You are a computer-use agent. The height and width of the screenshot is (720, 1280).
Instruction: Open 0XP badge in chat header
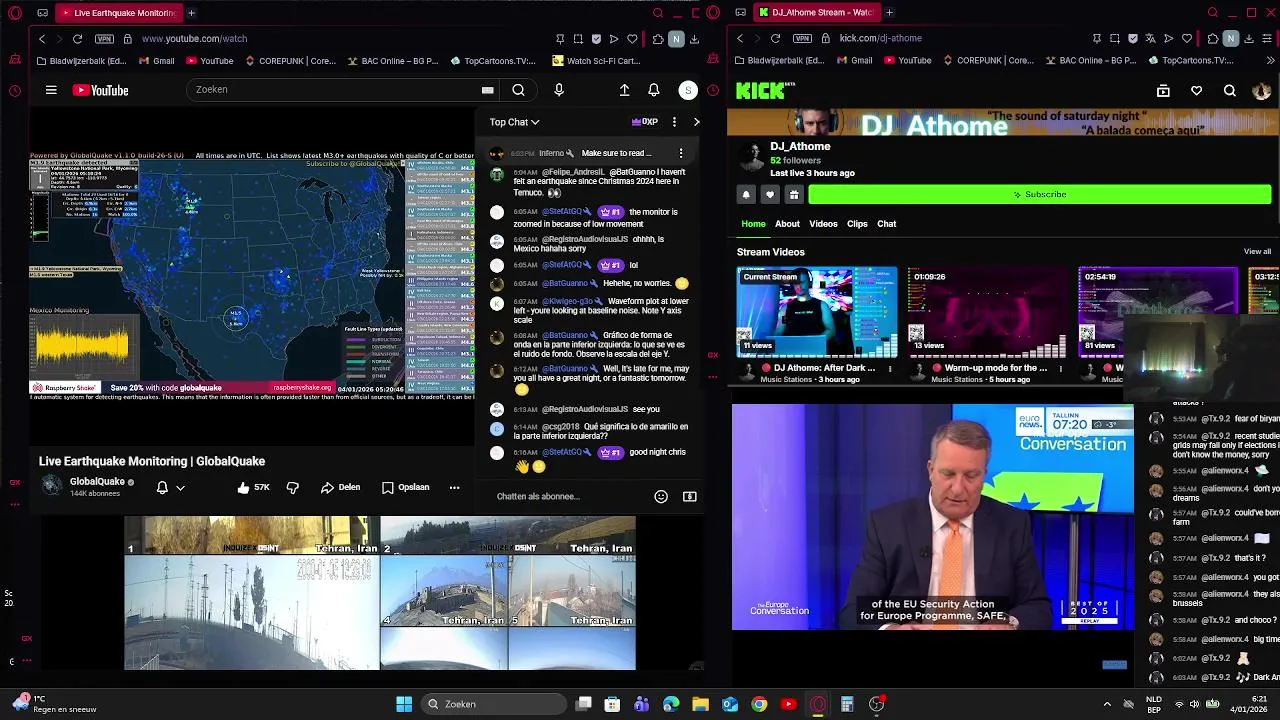644,122
